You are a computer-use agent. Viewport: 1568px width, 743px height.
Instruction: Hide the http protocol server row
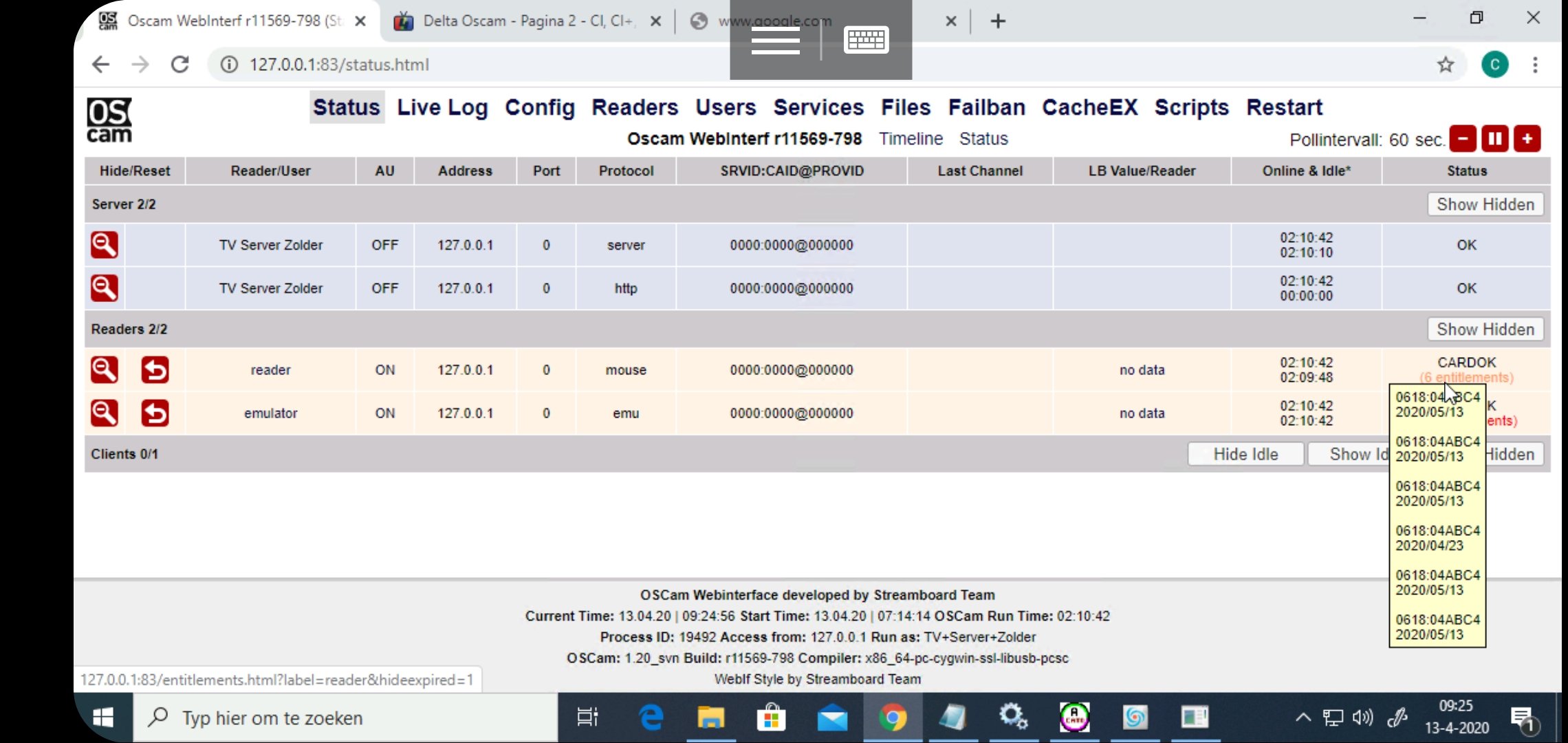tap(105, 288)
